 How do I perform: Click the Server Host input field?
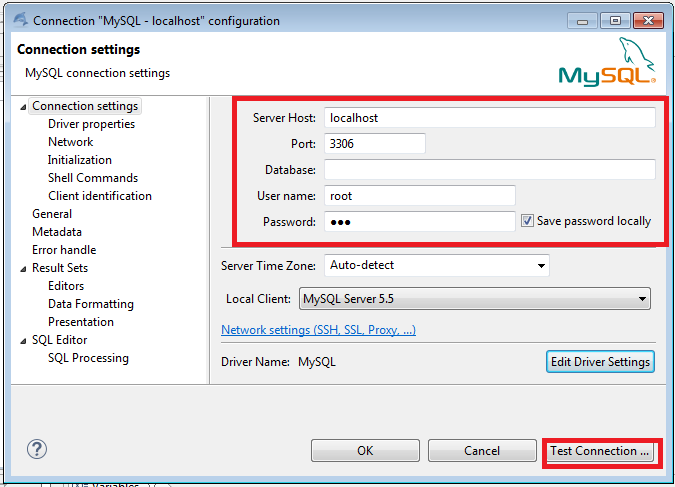[489, 118]
